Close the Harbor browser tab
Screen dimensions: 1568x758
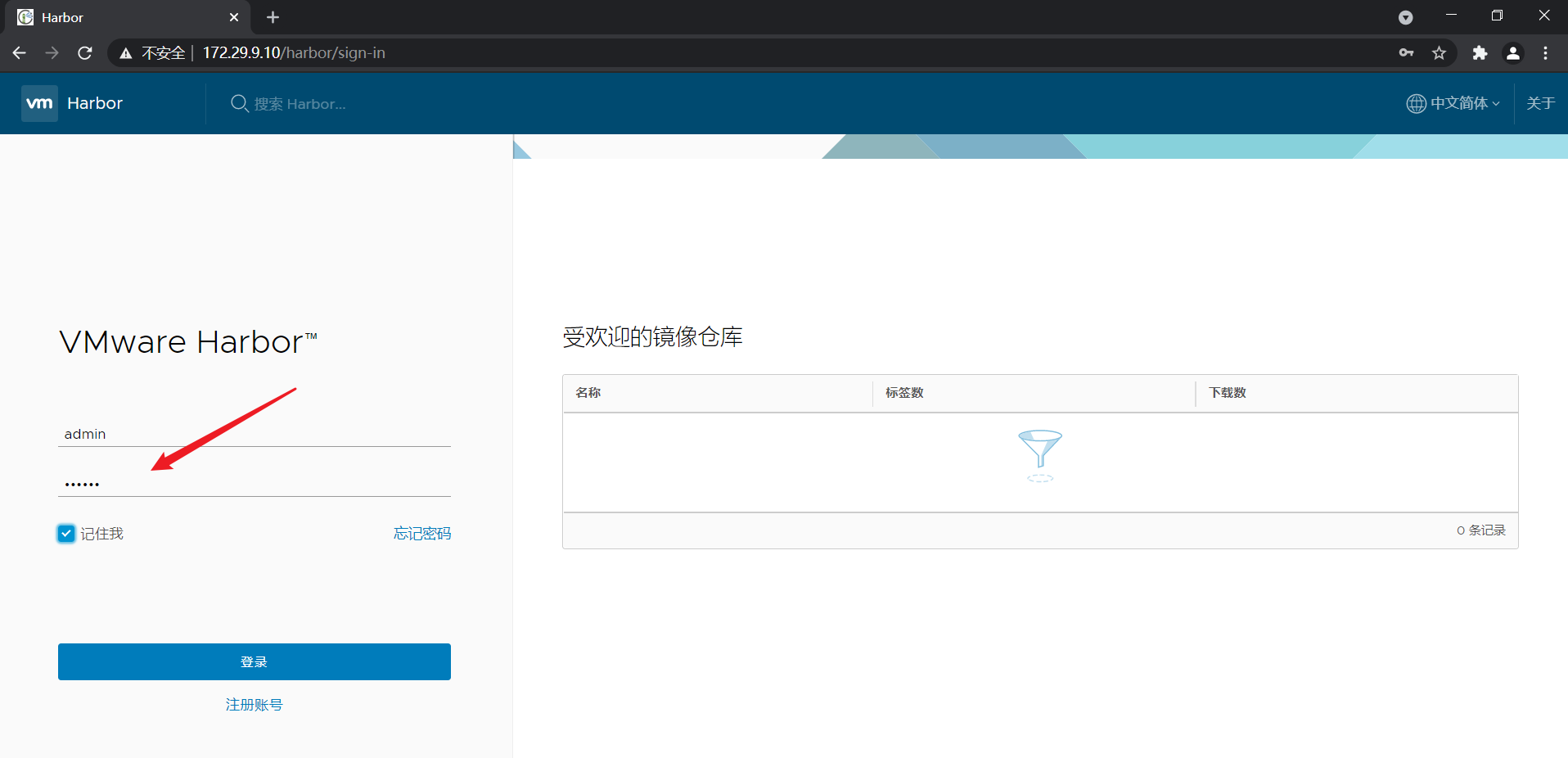[x=234, y=17]
